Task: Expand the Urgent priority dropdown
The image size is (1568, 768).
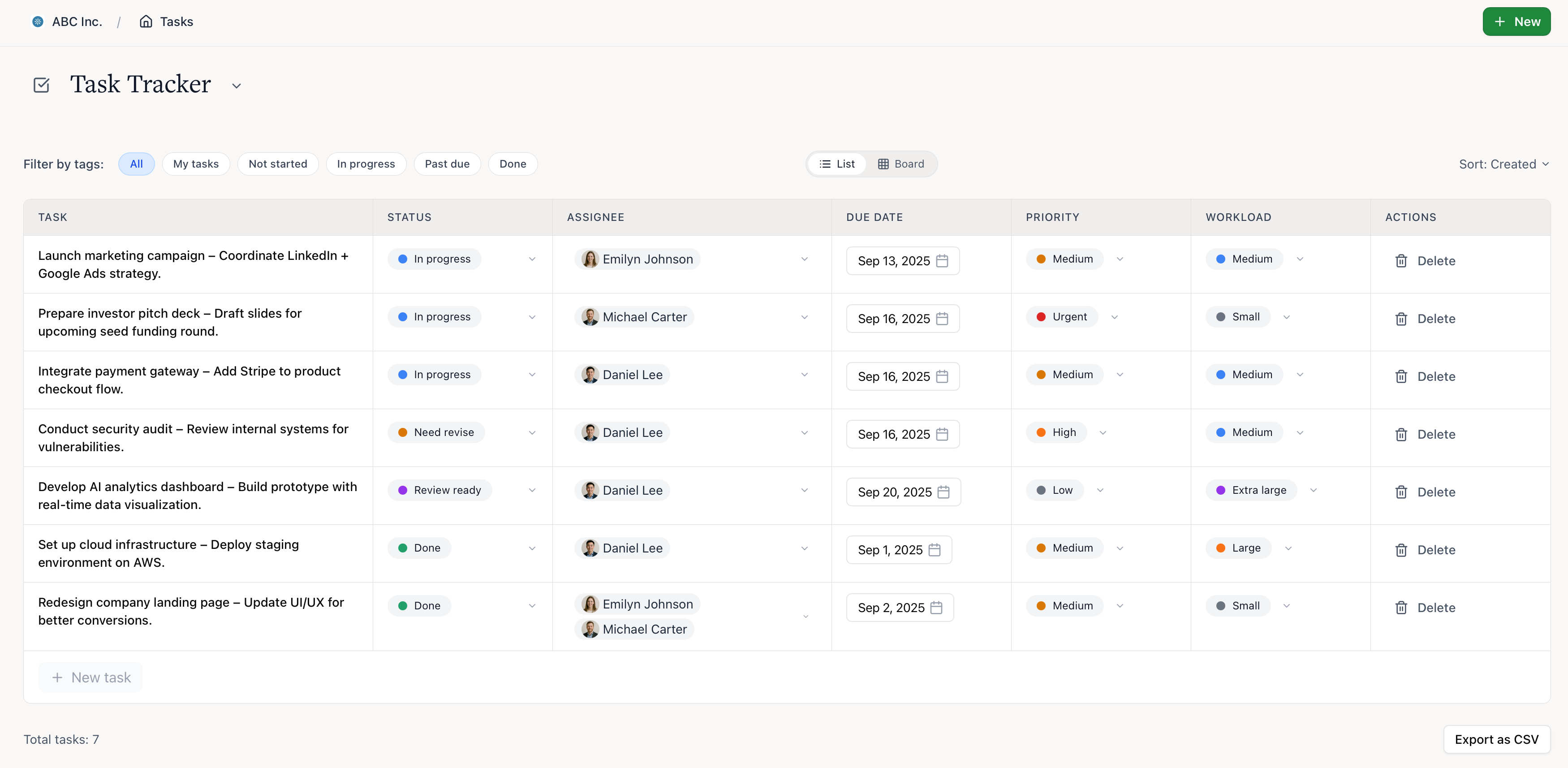Action: [1115, 316]
